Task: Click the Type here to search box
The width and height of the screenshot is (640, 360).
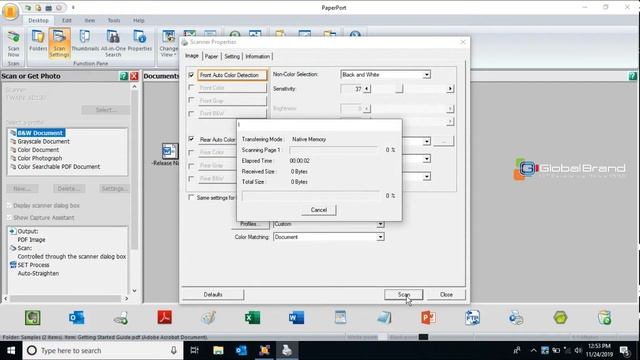Action: [x=103, y=350]
